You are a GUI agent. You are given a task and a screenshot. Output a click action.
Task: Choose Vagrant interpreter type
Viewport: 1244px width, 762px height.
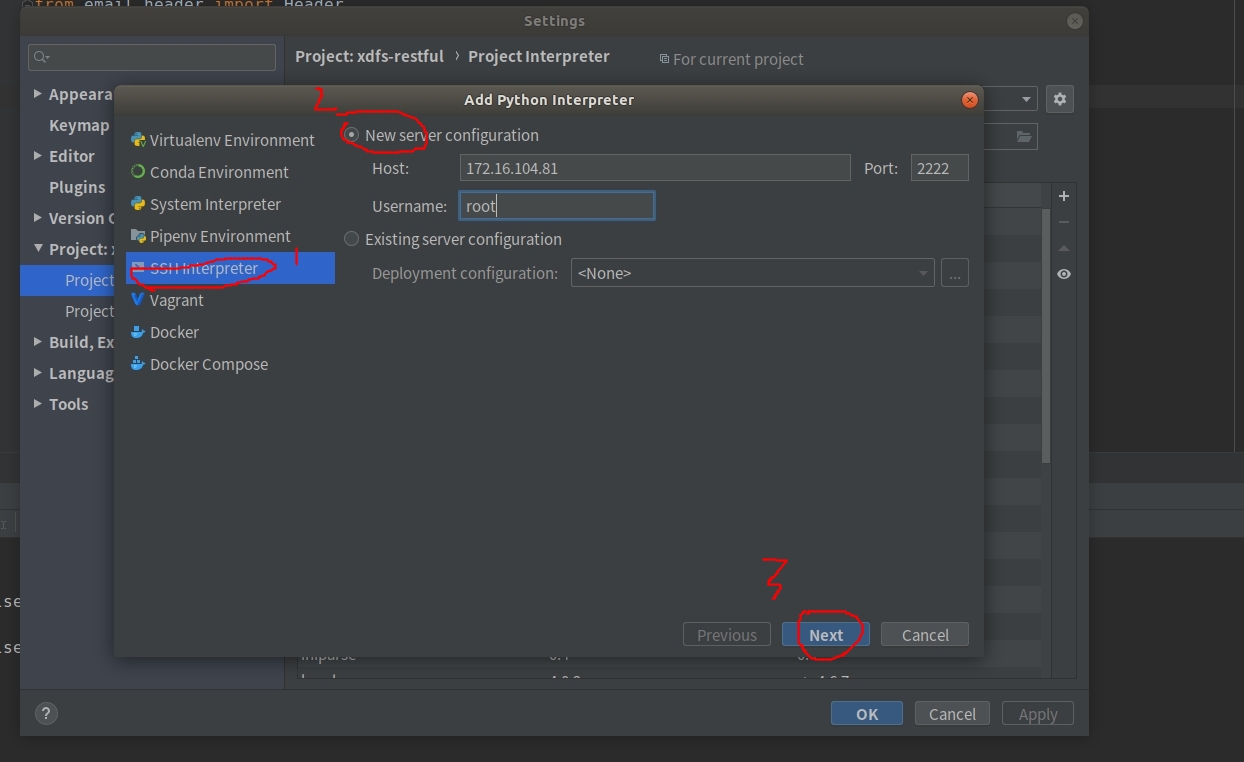pos(167,300)
